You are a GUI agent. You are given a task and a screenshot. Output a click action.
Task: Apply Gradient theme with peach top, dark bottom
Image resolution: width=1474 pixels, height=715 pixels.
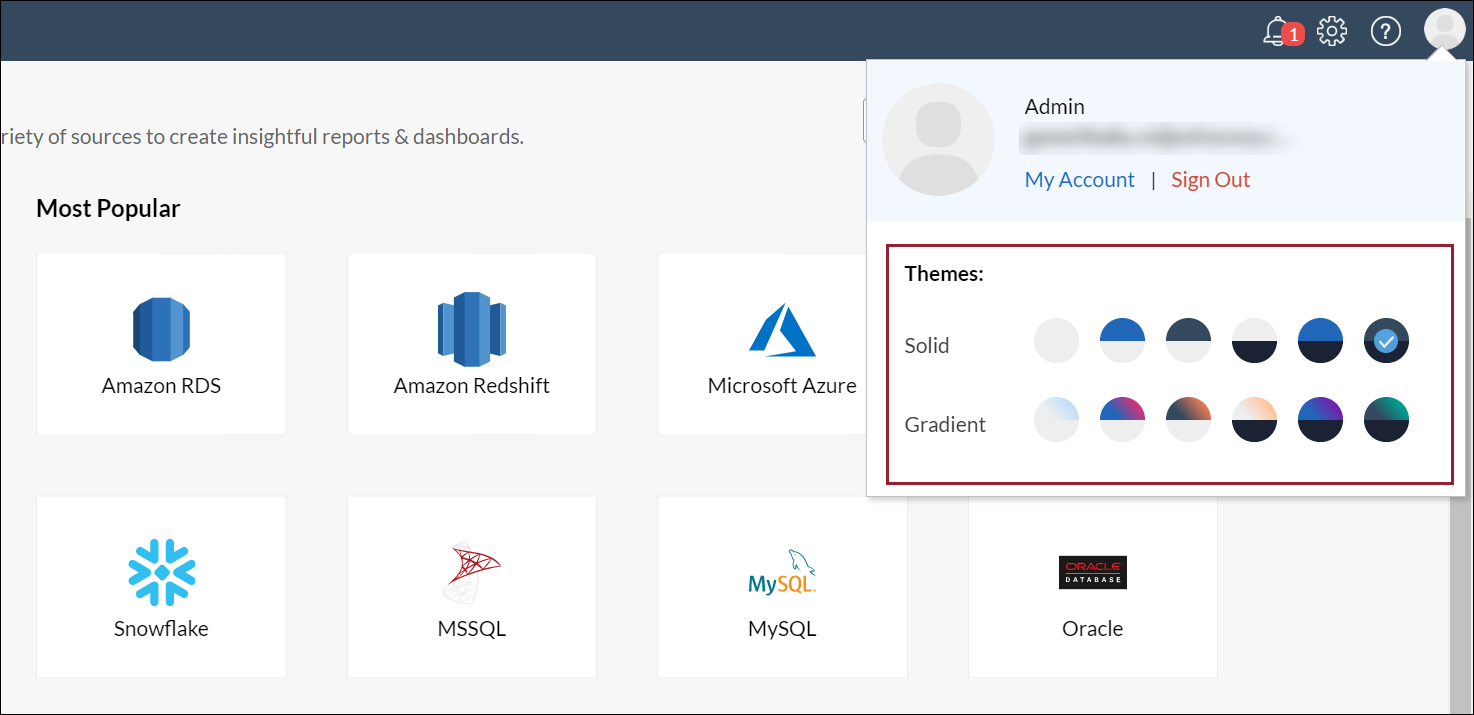click(x=1254, y=419)
